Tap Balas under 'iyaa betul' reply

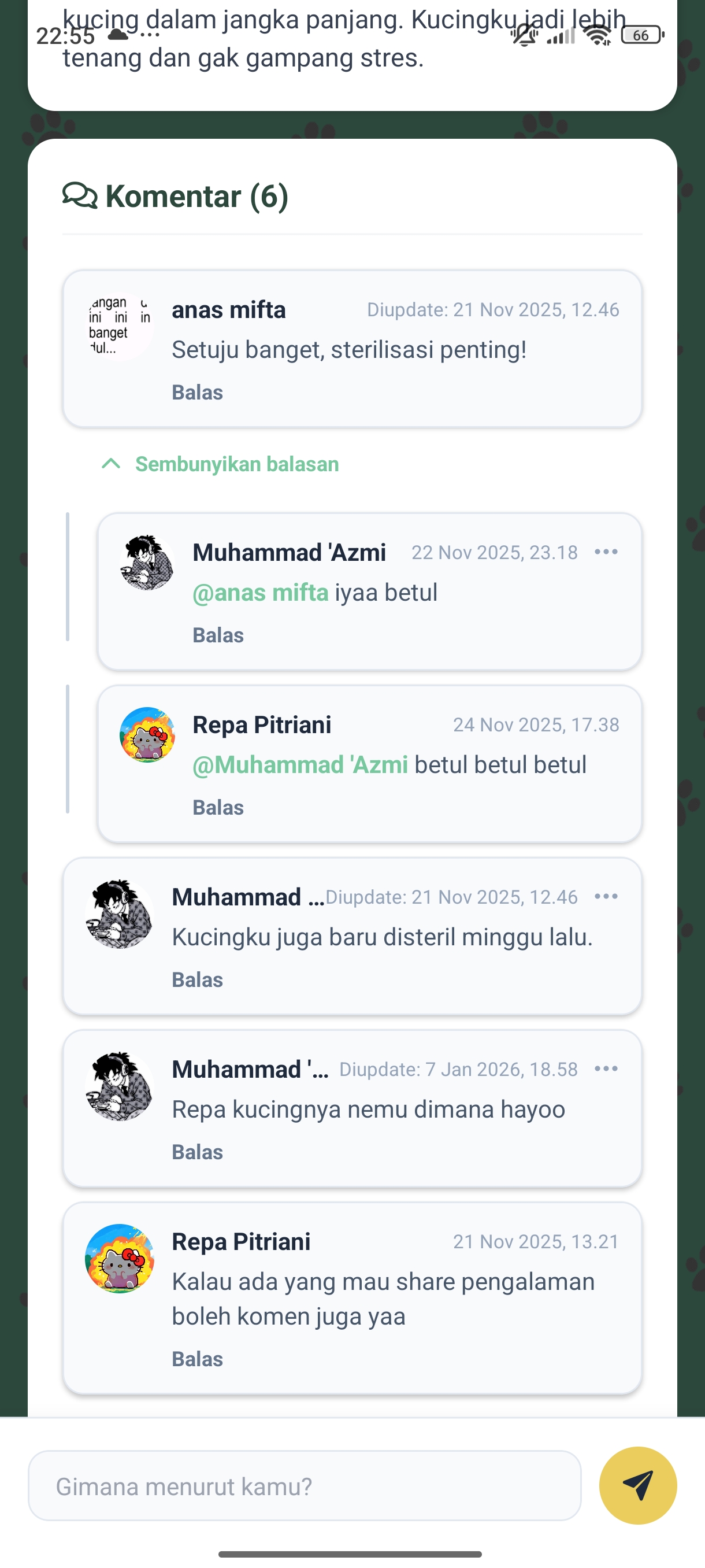click(x=218, y=635)
